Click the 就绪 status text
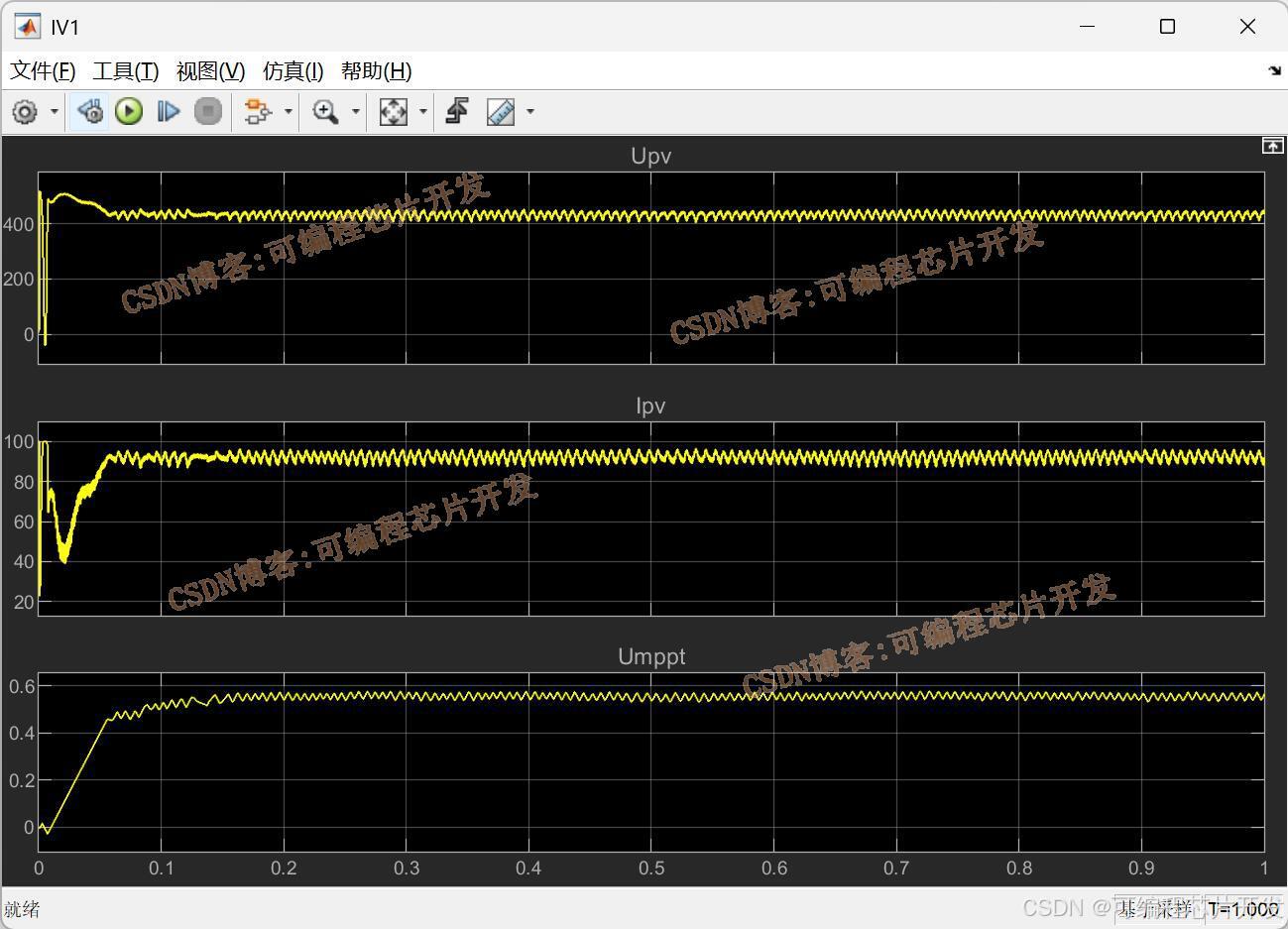This screenshot has width=1288, height=929. (22, 909)
